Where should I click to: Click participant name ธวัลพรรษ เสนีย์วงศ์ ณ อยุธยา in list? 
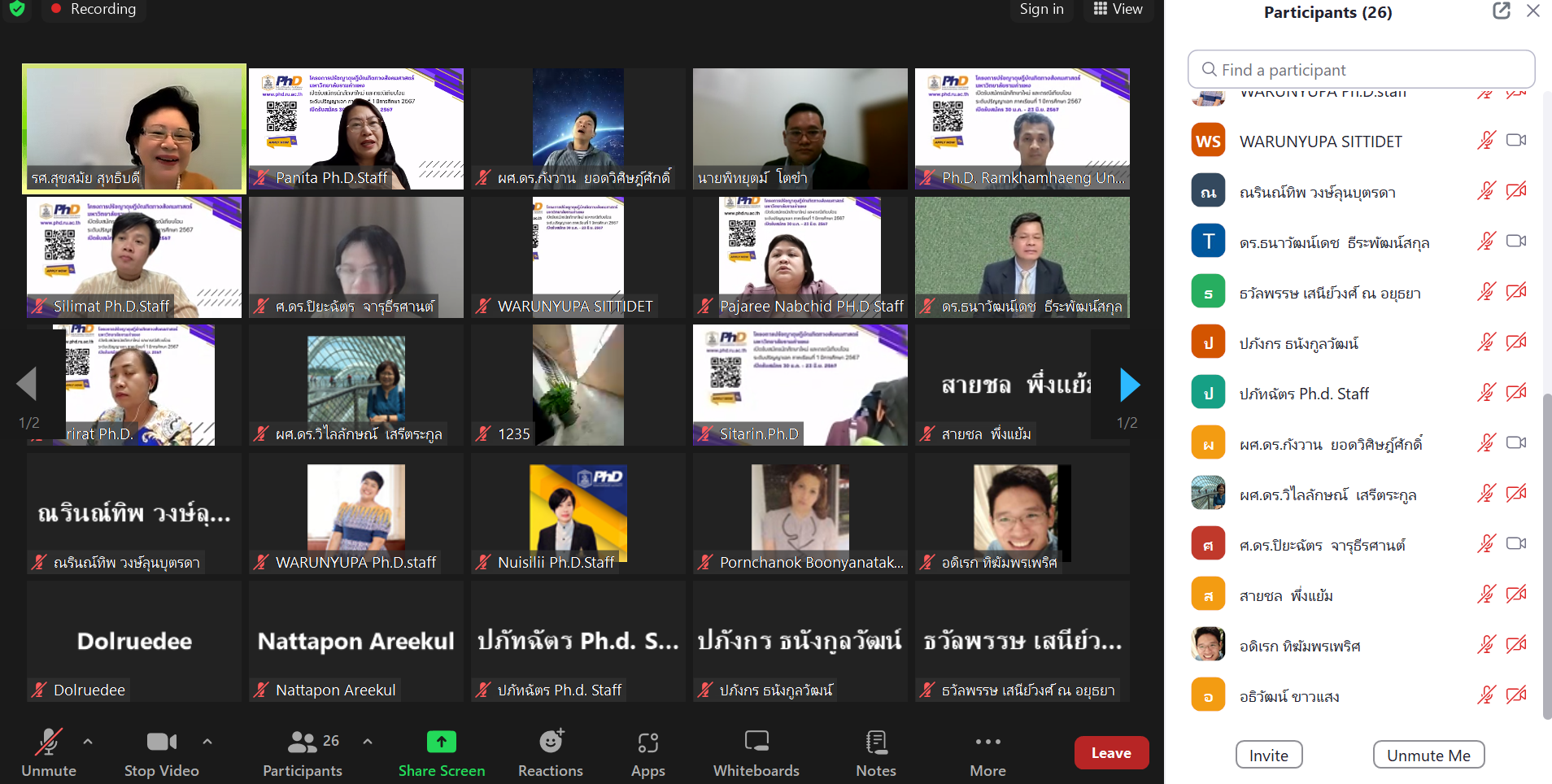[1330, 293]
